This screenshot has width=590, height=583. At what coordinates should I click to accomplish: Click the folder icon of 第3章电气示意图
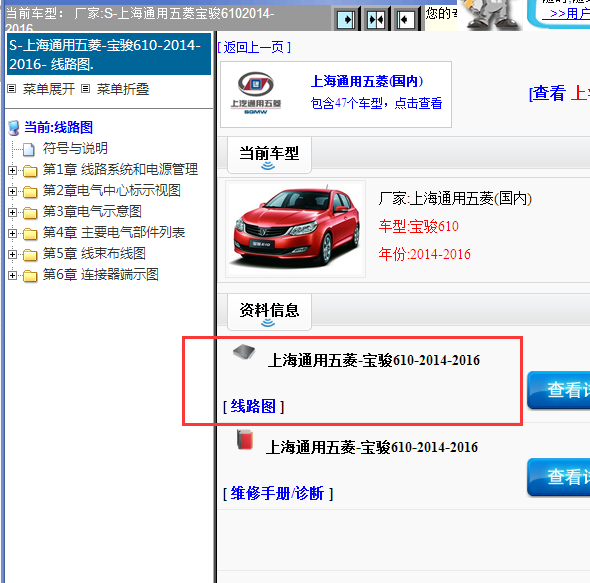pos(30,213)
